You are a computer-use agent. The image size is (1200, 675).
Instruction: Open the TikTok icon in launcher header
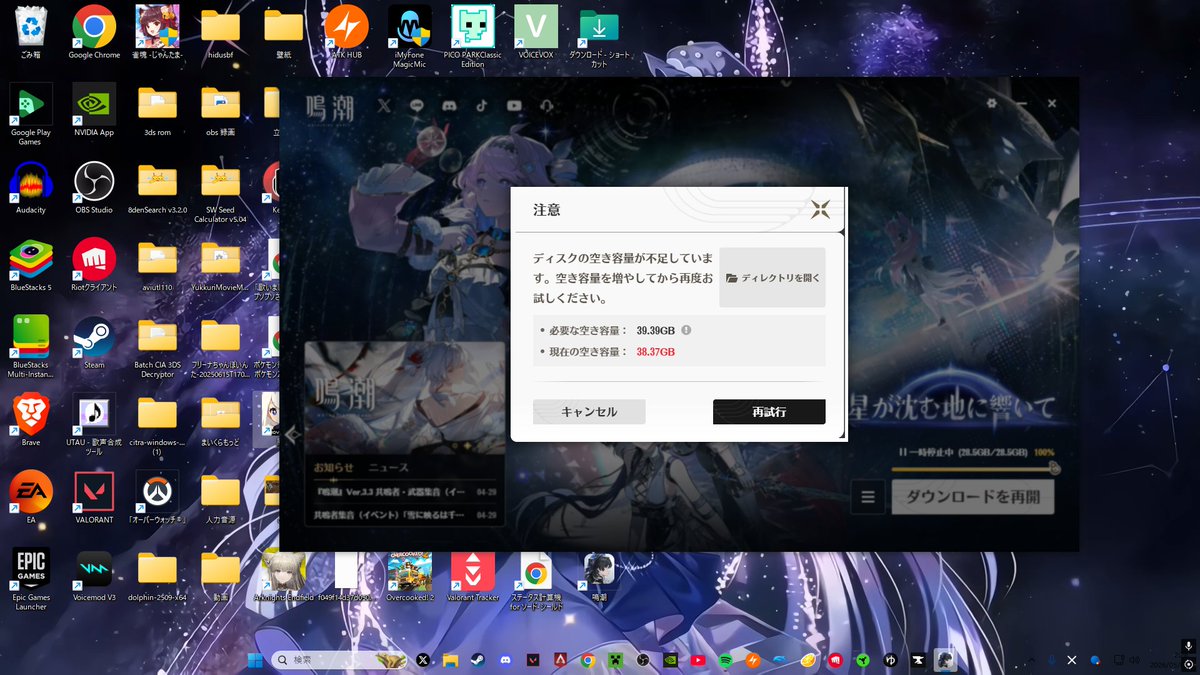(x=482, y=105)
